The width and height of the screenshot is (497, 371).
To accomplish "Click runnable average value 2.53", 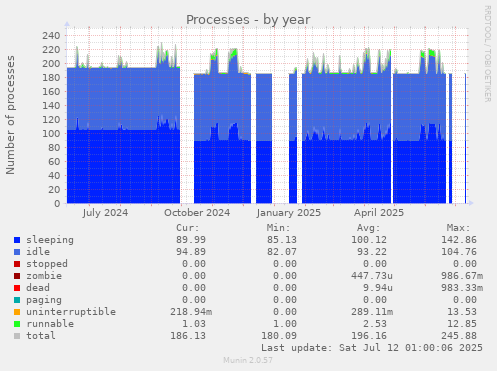I will (375, 324).
